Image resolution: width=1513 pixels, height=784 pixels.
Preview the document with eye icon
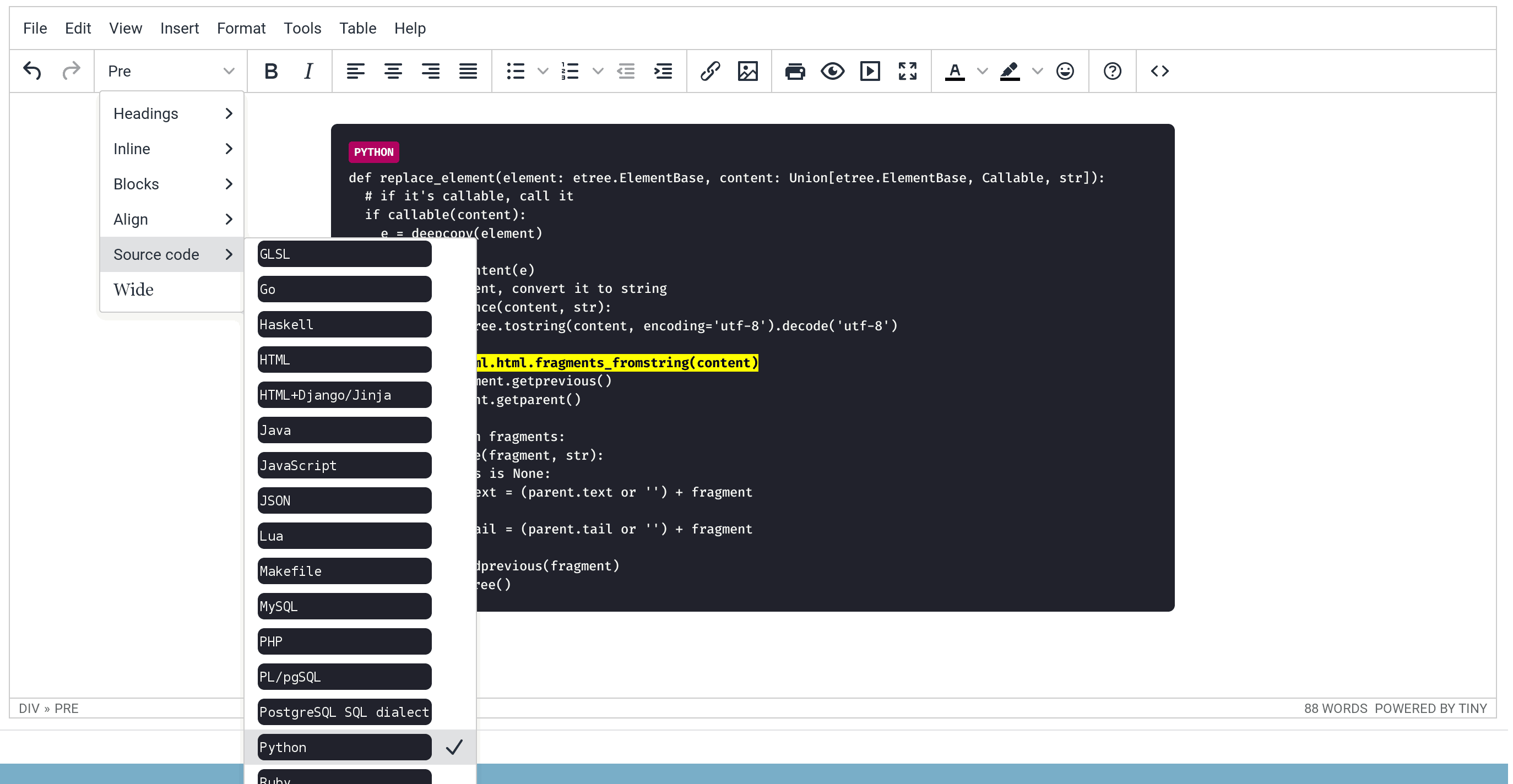point(832,71)
